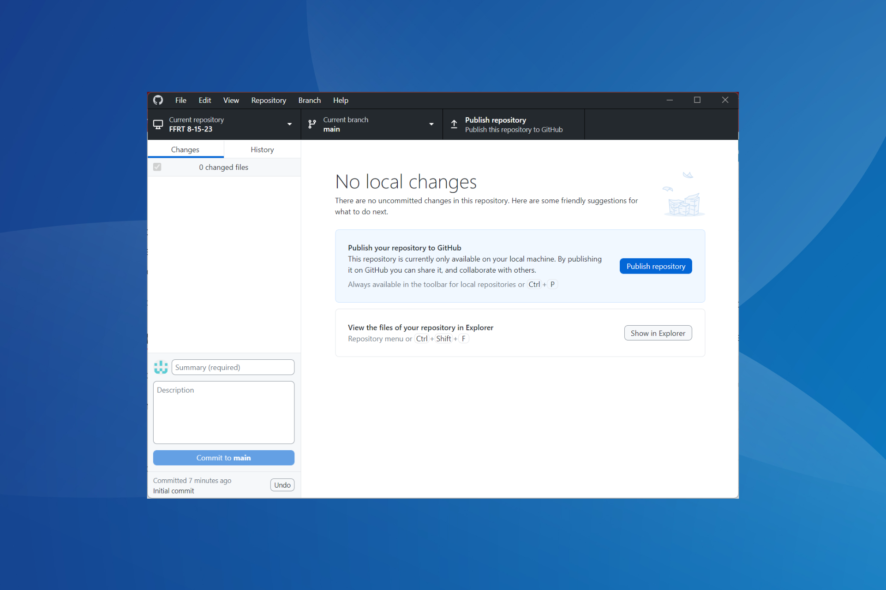
Task: Click the Description text area
Action: (x=224, y=413)
